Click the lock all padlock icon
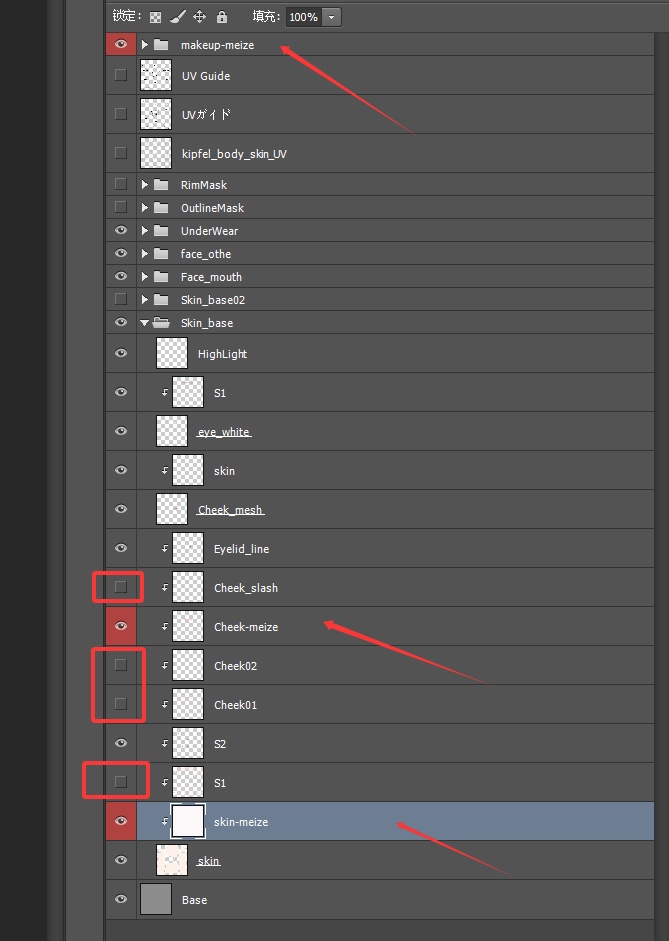The width and height of the screenshot is (669, 941). (222, 17)
